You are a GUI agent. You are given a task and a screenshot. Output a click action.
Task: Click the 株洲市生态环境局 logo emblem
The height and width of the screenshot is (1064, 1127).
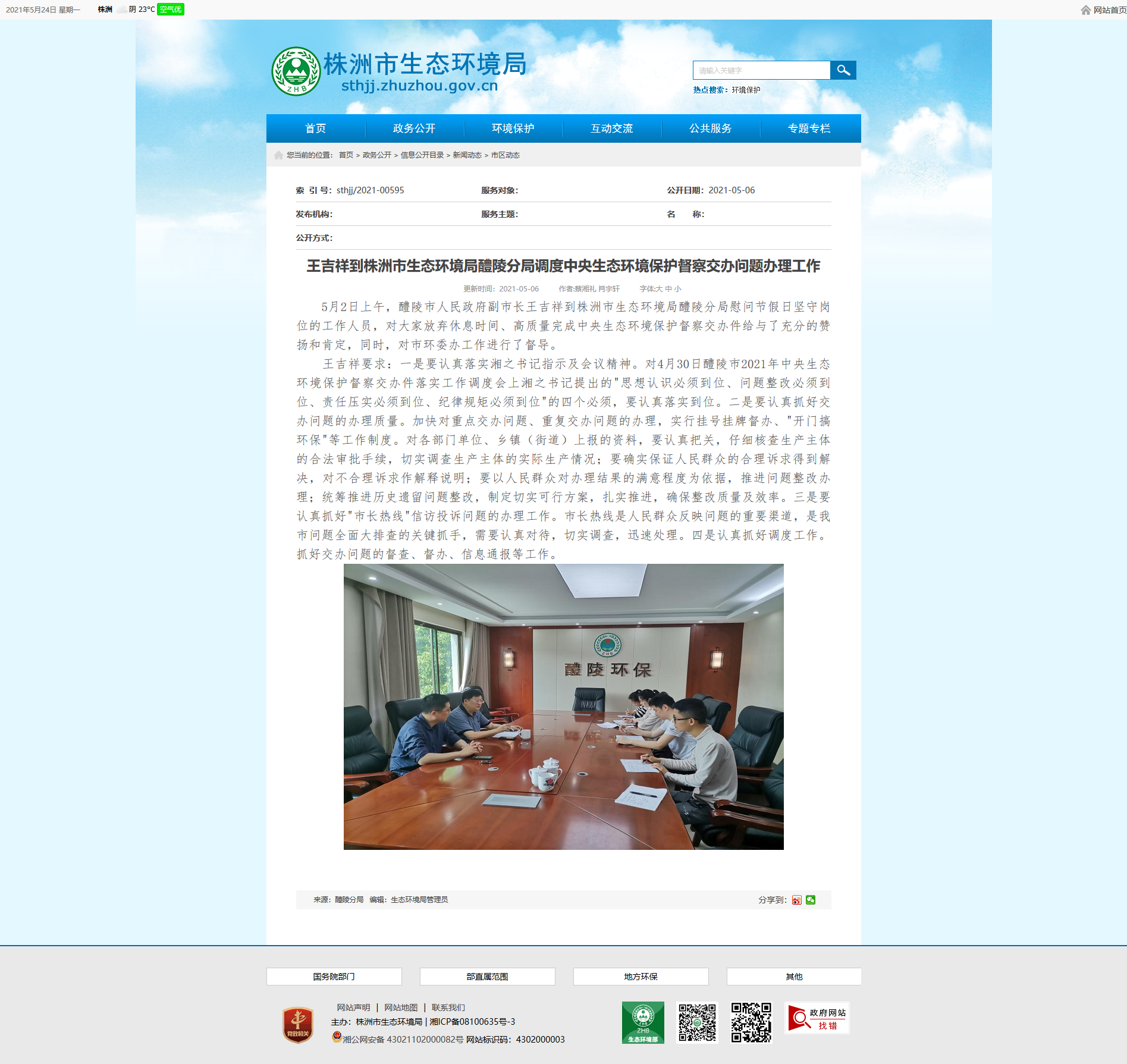pyautogui.click(x=296, y=71)
